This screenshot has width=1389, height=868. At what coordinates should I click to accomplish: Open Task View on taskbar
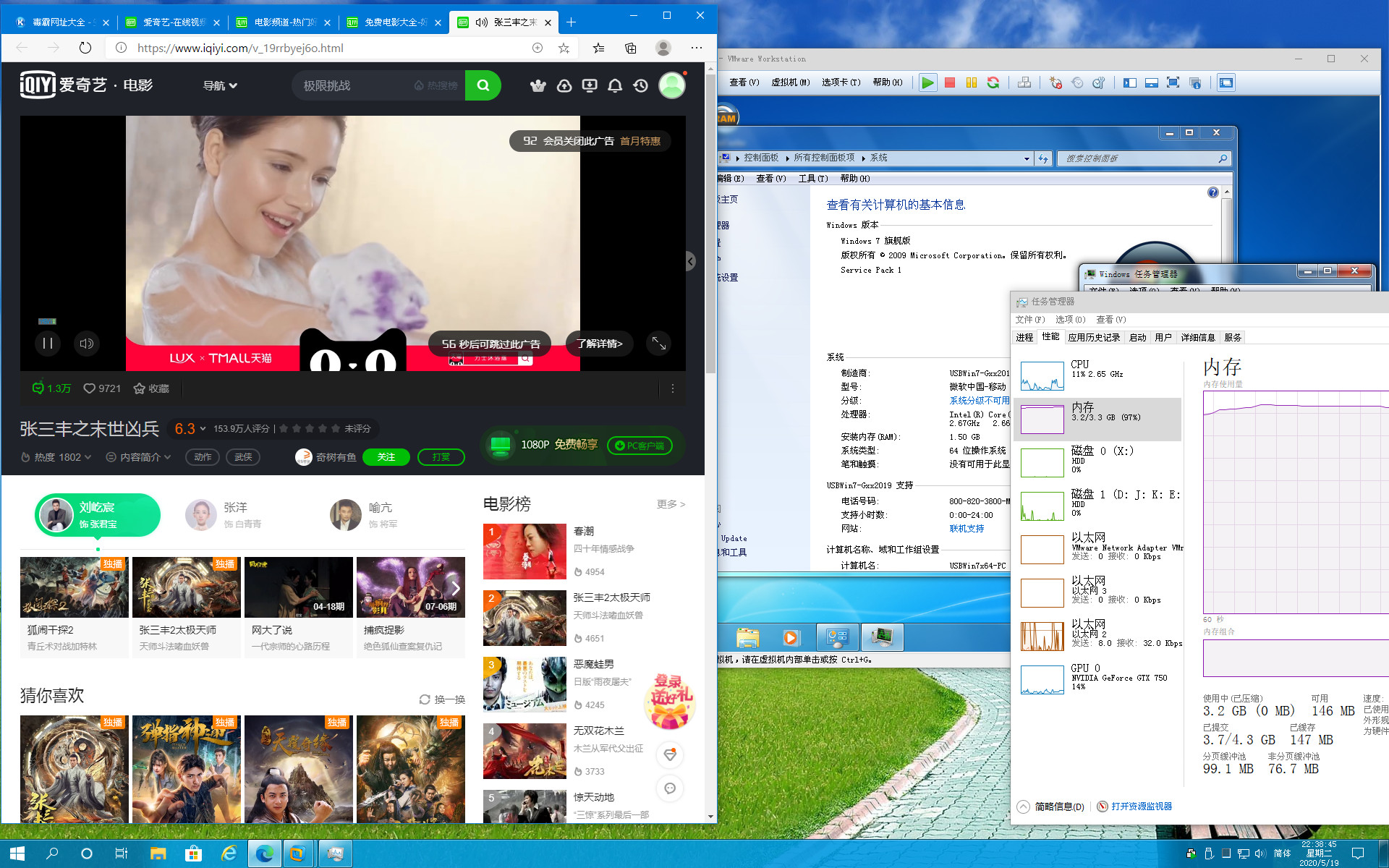point(122,854)
